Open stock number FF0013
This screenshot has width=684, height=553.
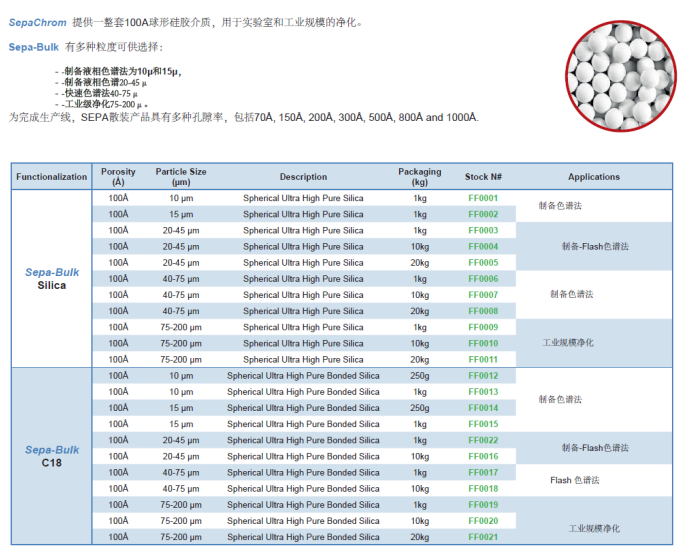[483, 392]
